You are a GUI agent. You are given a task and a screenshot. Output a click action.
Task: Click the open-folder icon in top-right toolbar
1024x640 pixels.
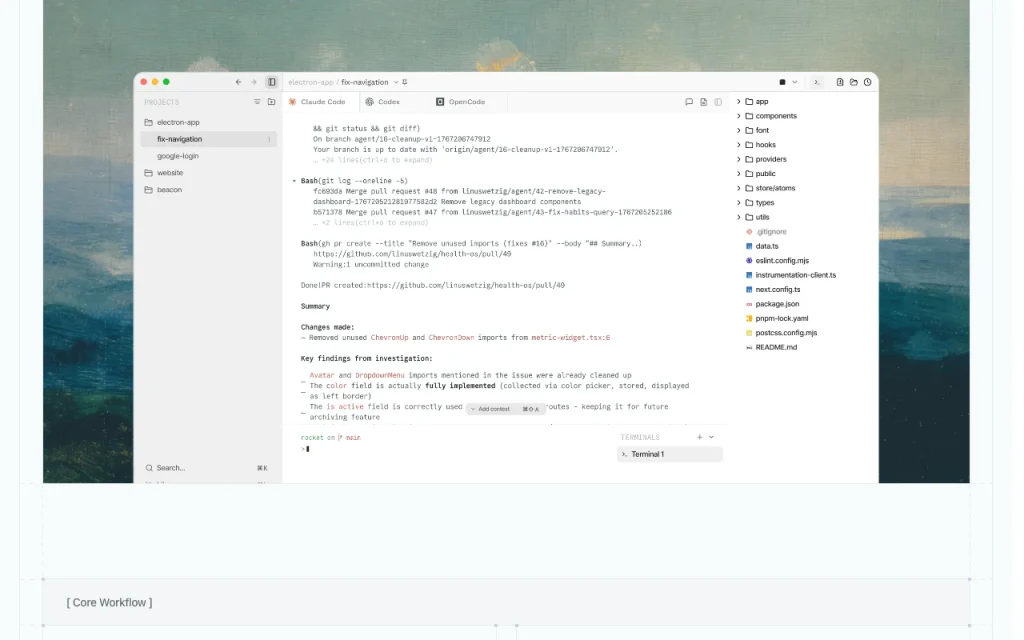pyautogui.click(x=854, y=82)
